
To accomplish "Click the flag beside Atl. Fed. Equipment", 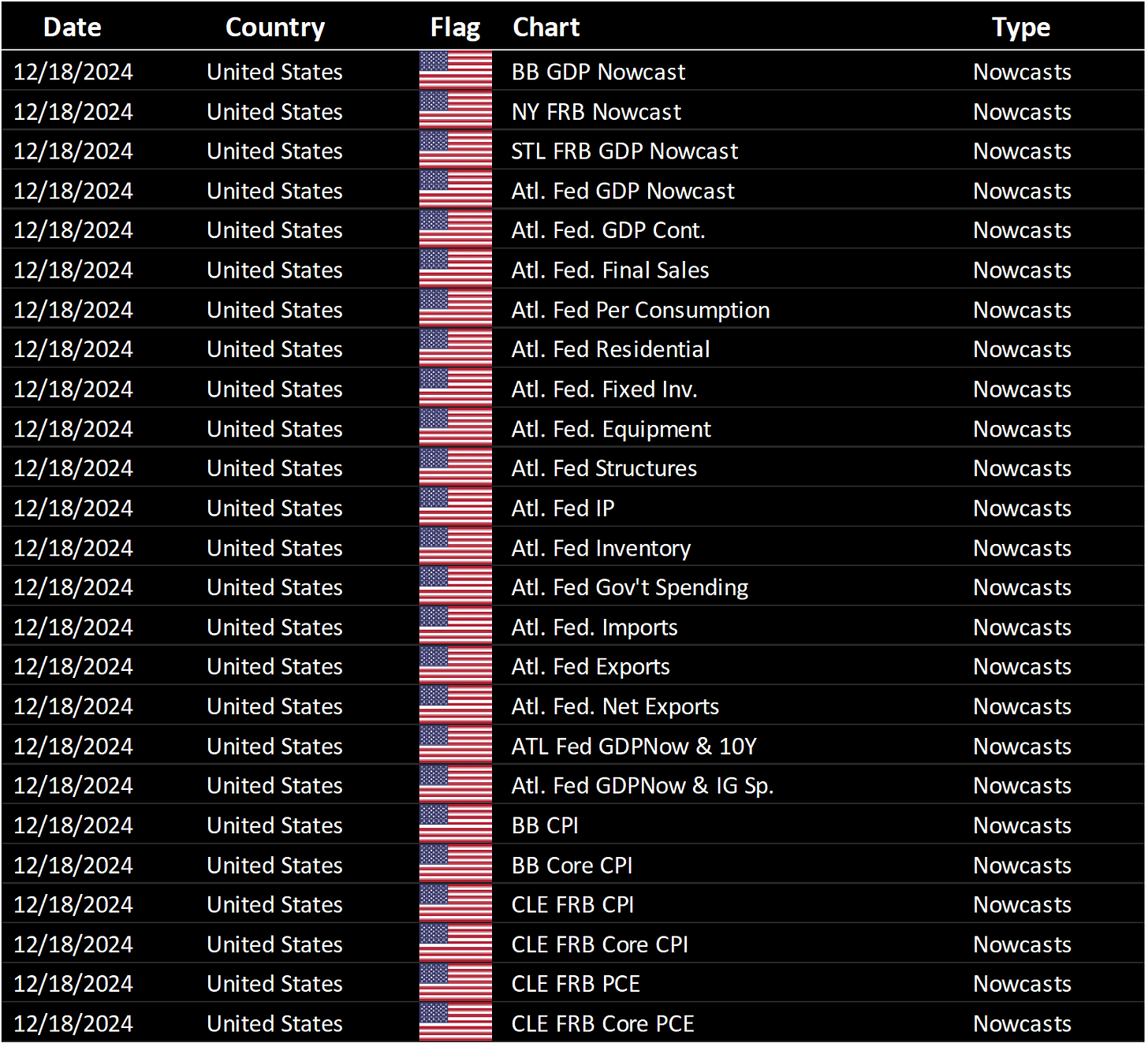I will [x=456, y=428].
